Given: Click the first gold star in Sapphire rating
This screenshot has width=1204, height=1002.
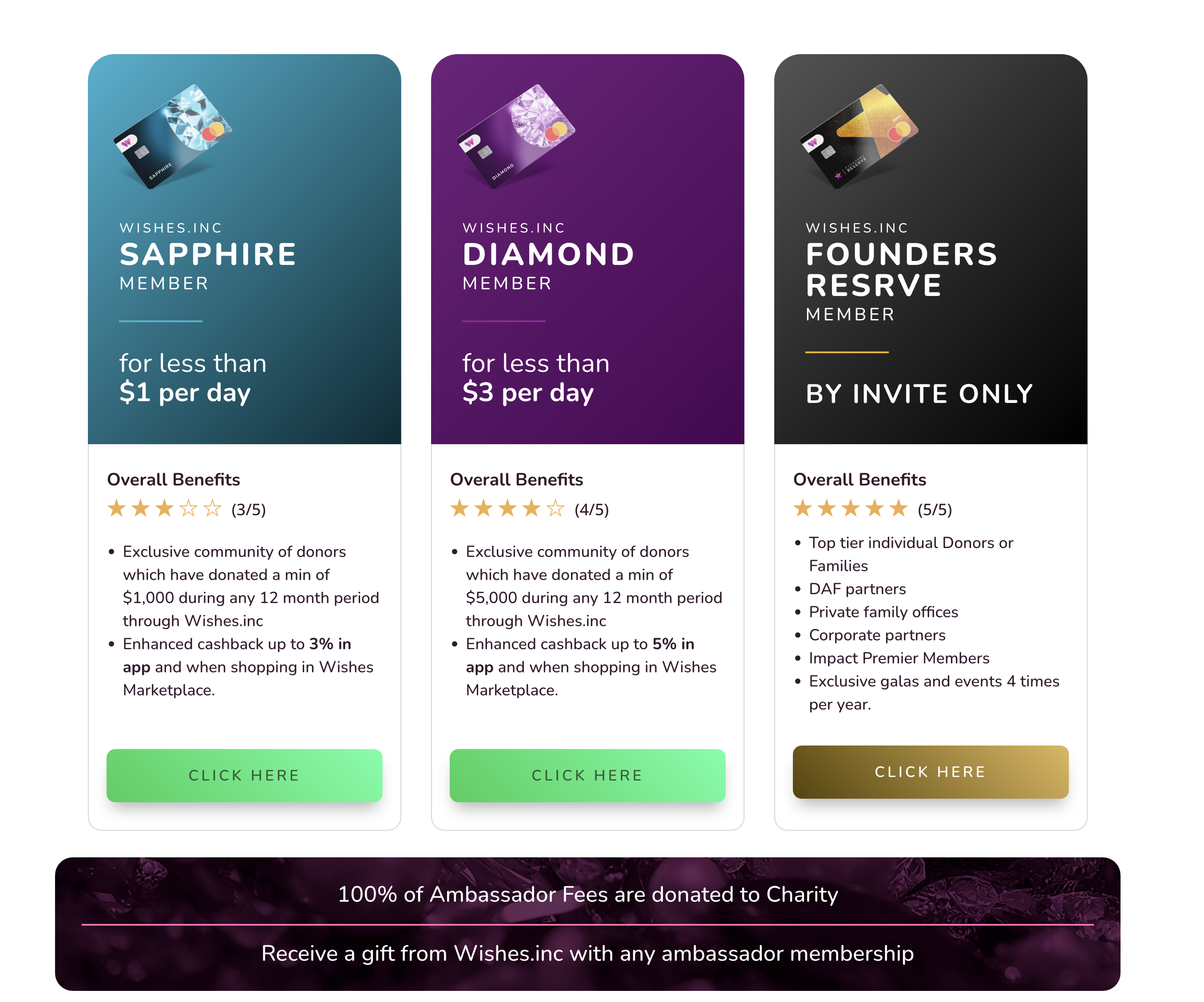Looking at the screenshot, I should point(116,508).
